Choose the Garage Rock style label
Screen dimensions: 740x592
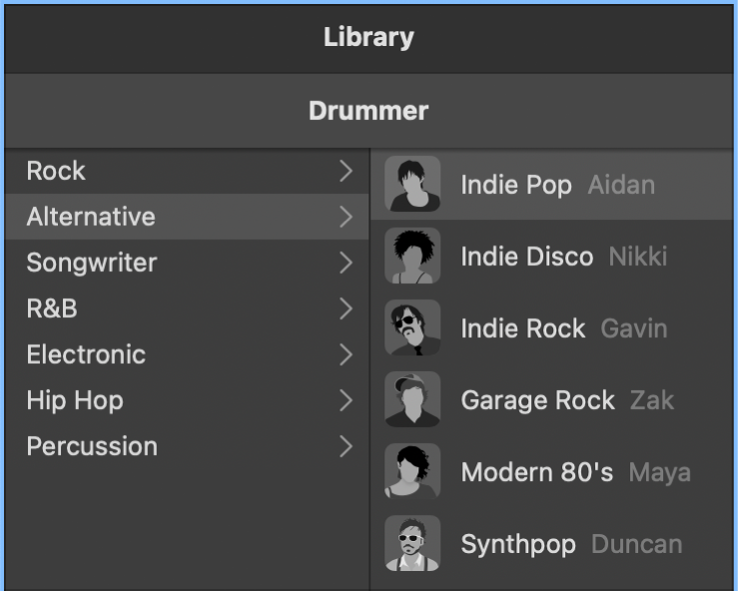pyautogui.click(x=538, y=400)
